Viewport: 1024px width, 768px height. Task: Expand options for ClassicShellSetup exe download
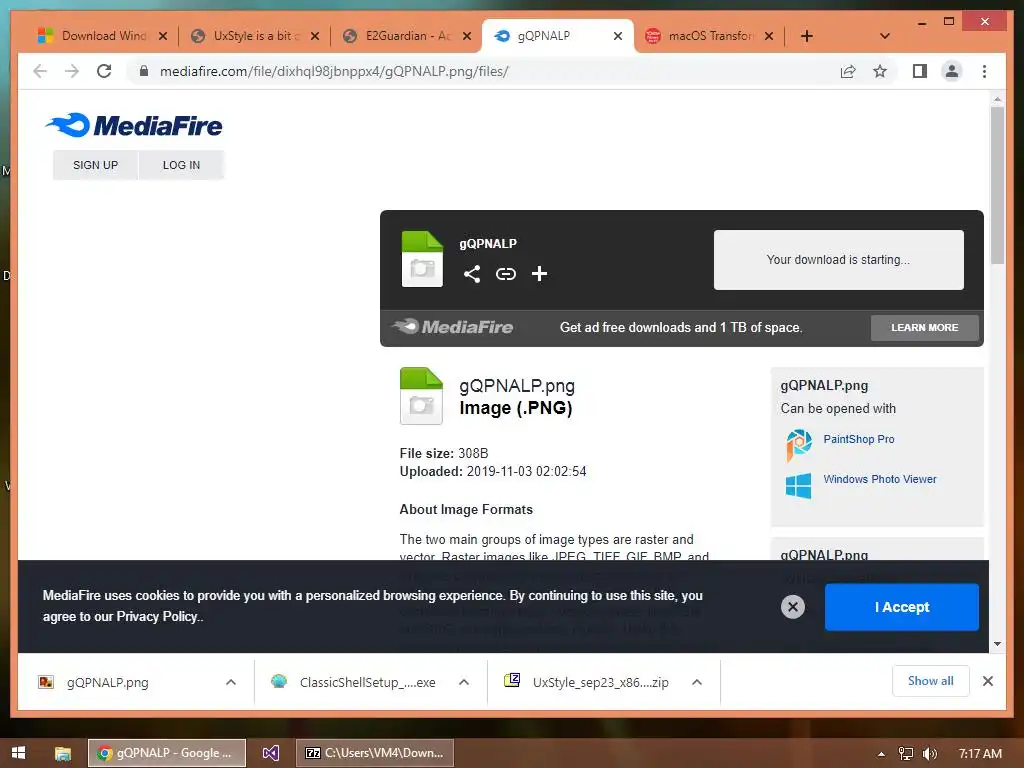pyautogui.click(x=464, y=682)
